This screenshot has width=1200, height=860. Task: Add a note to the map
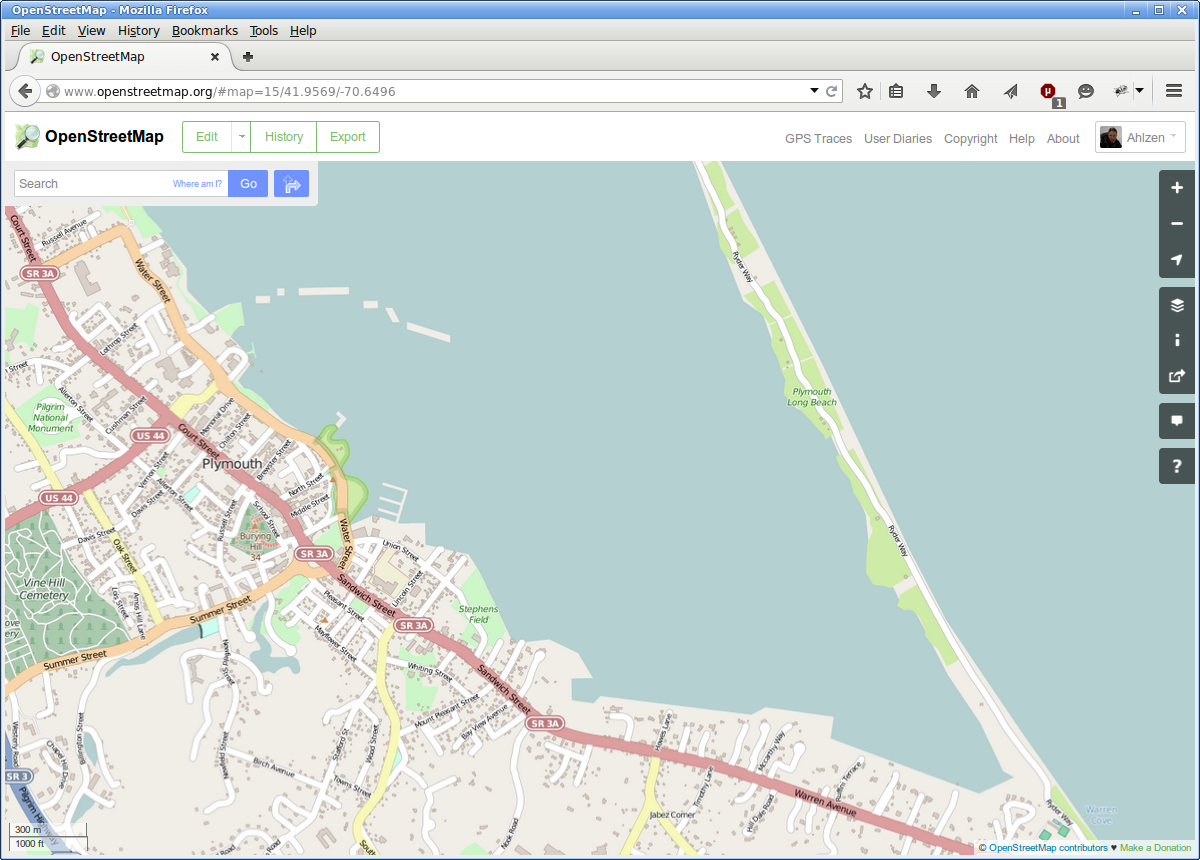1177,421
